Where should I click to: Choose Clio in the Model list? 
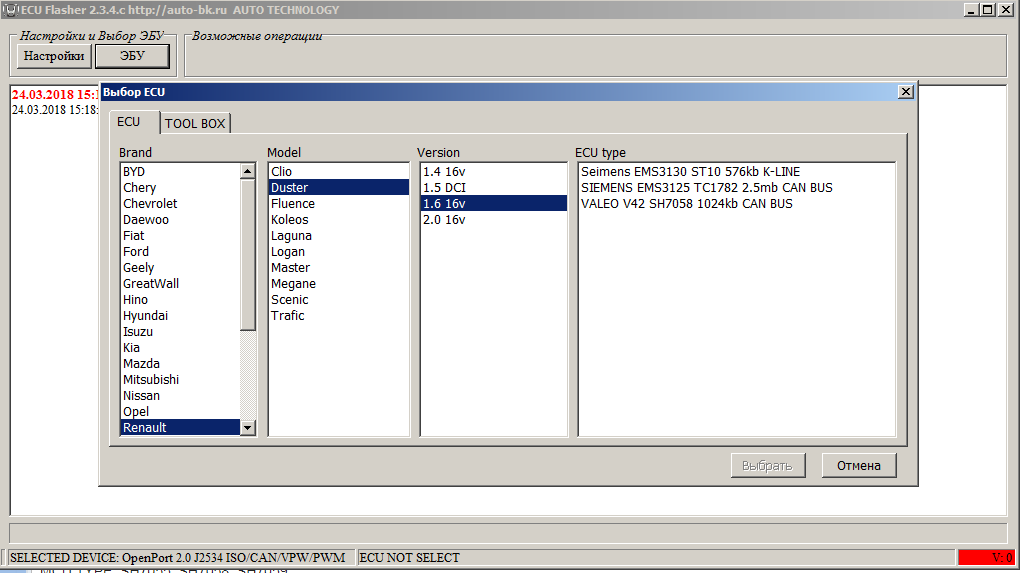tap(339, 172)
